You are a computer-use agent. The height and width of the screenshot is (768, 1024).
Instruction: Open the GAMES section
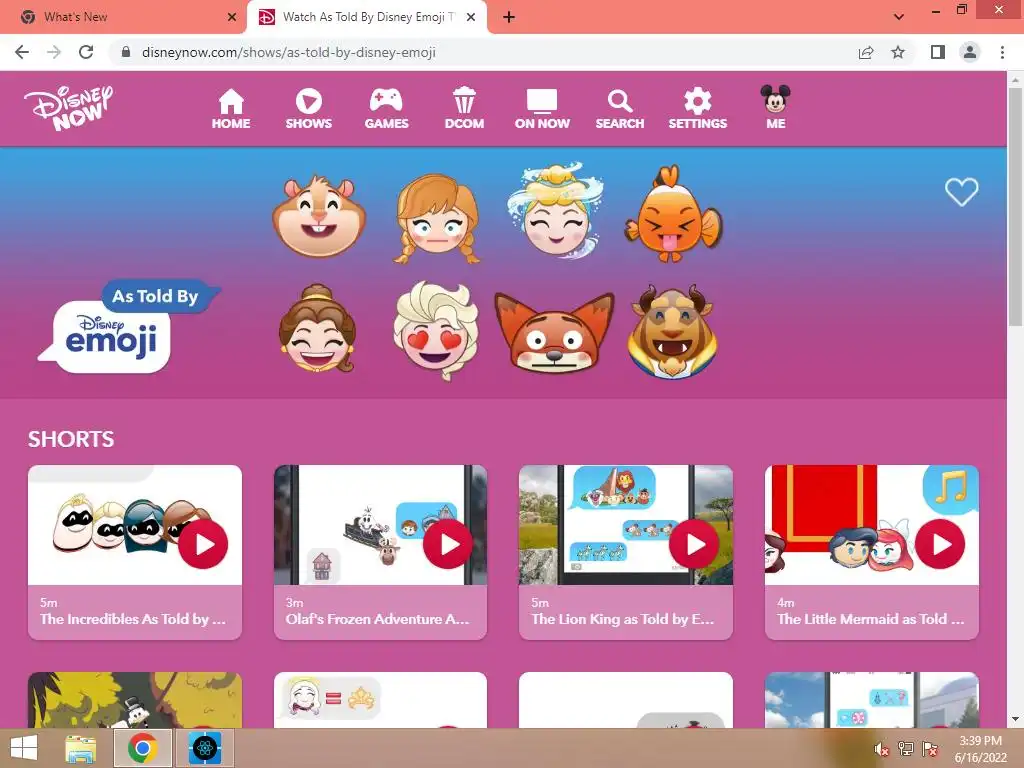point(386,108)
